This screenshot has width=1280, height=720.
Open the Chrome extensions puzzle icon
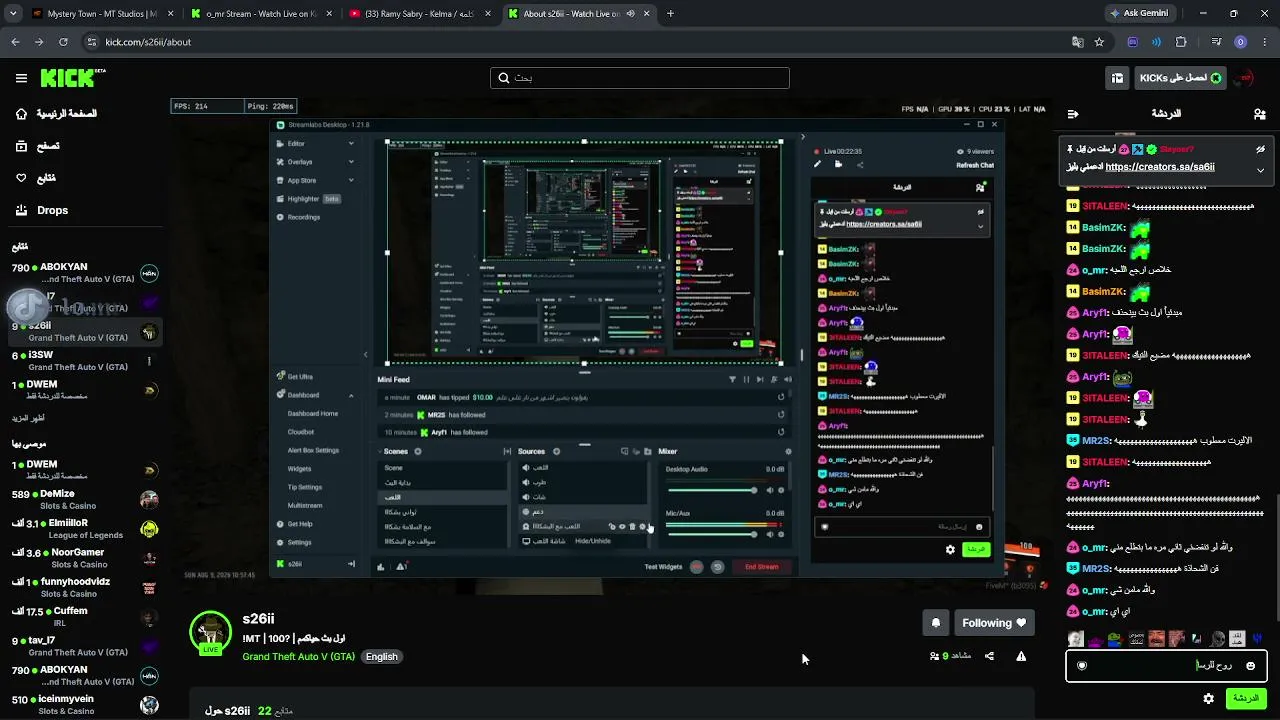(x=1181, y=42)
